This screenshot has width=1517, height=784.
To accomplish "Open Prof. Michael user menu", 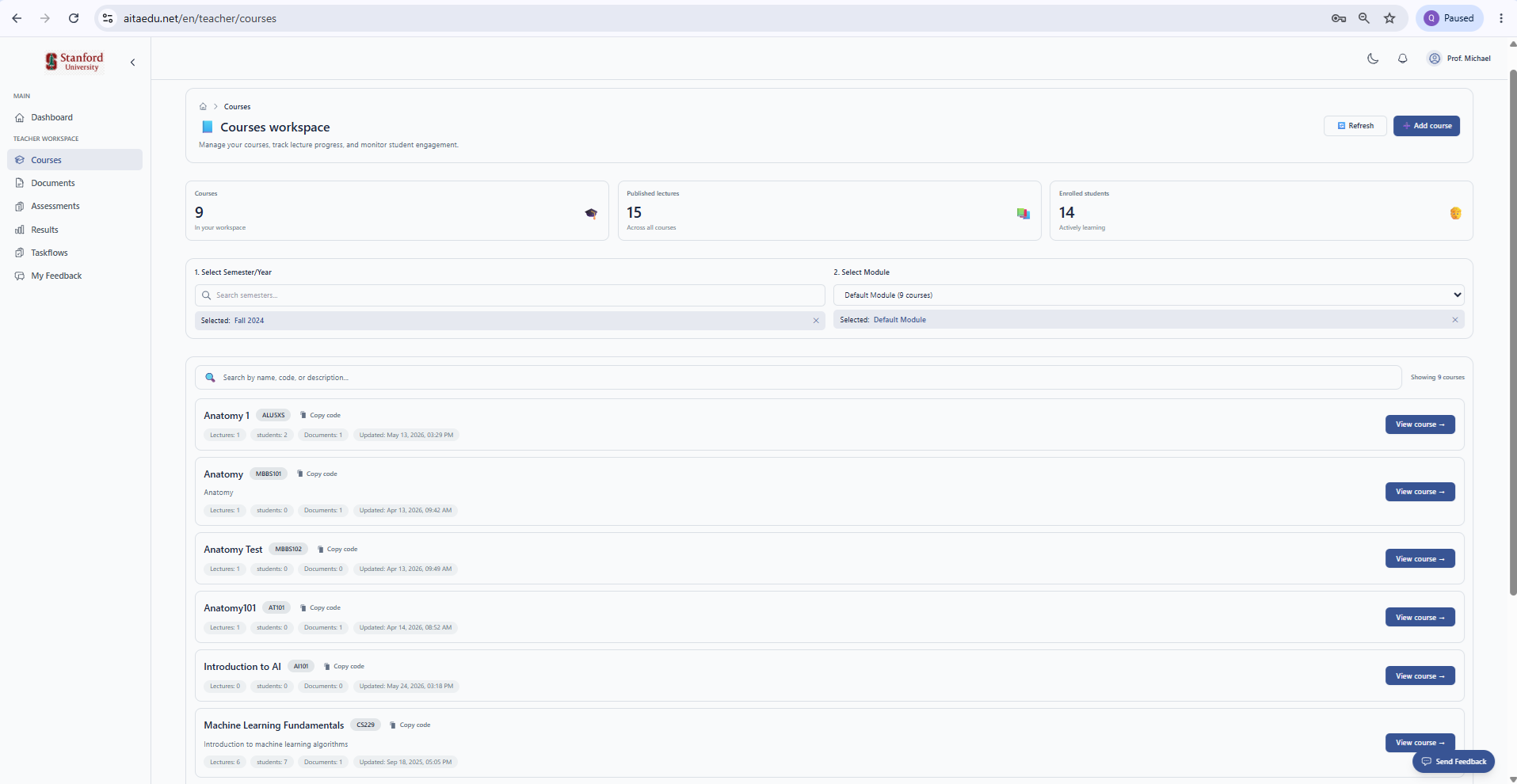I will pyautogui.click(x=1459, y=59).
